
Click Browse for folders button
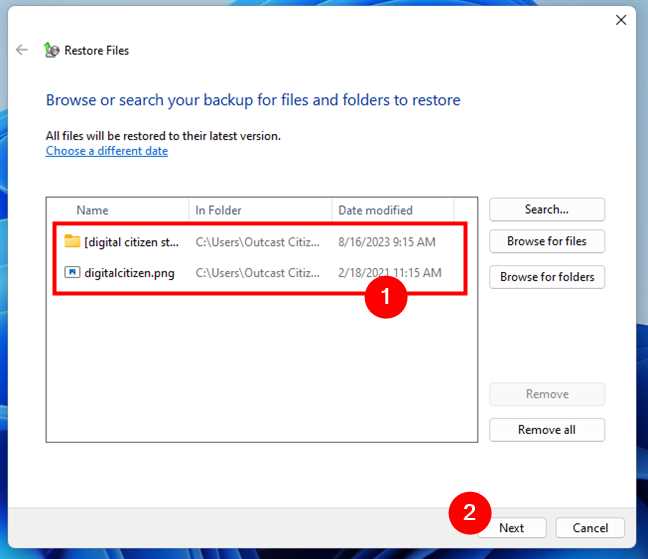547,277
